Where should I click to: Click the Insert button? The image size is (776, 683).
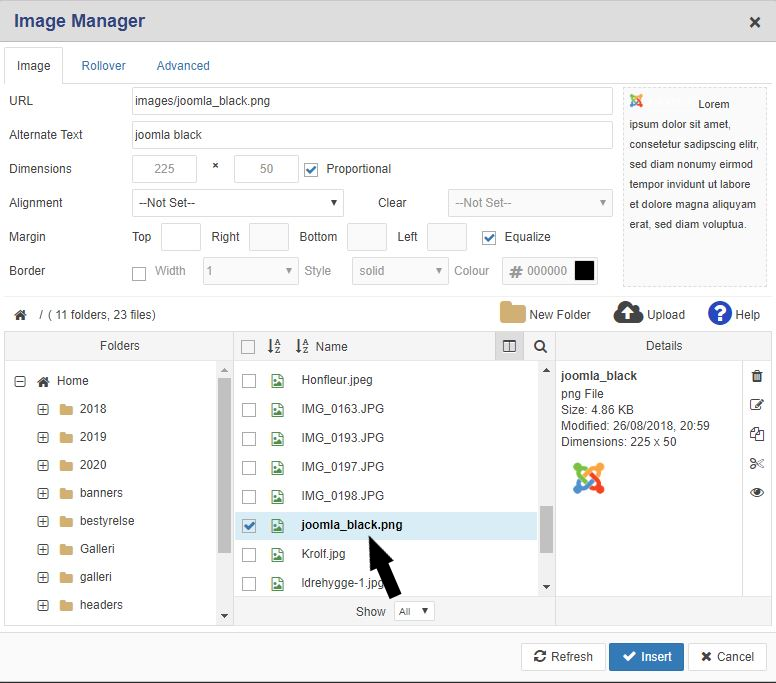(x=646, y=657)
